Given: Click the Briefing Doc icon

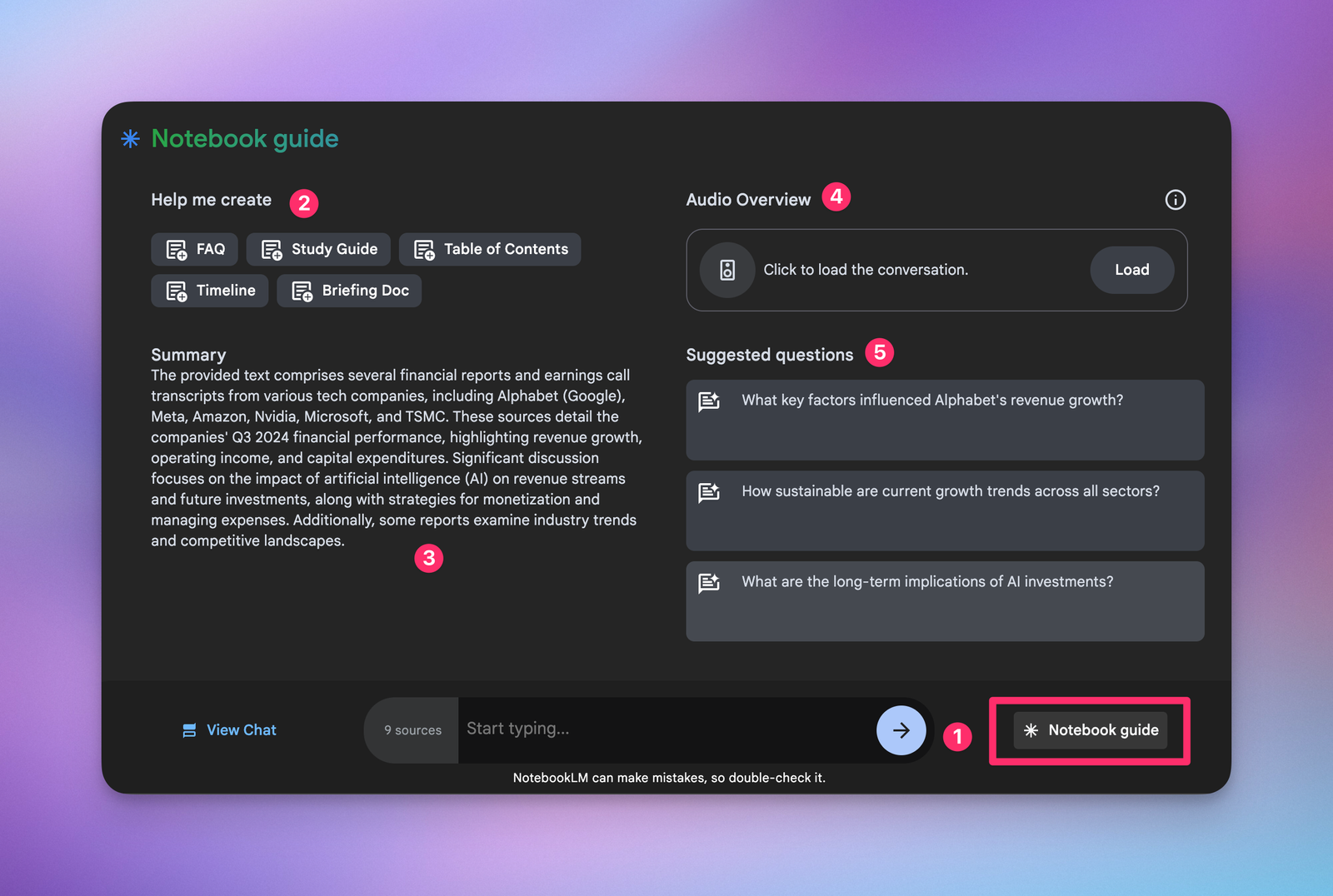Looking at the screenshot, I should pyautogui.click(x=302, y=291).
